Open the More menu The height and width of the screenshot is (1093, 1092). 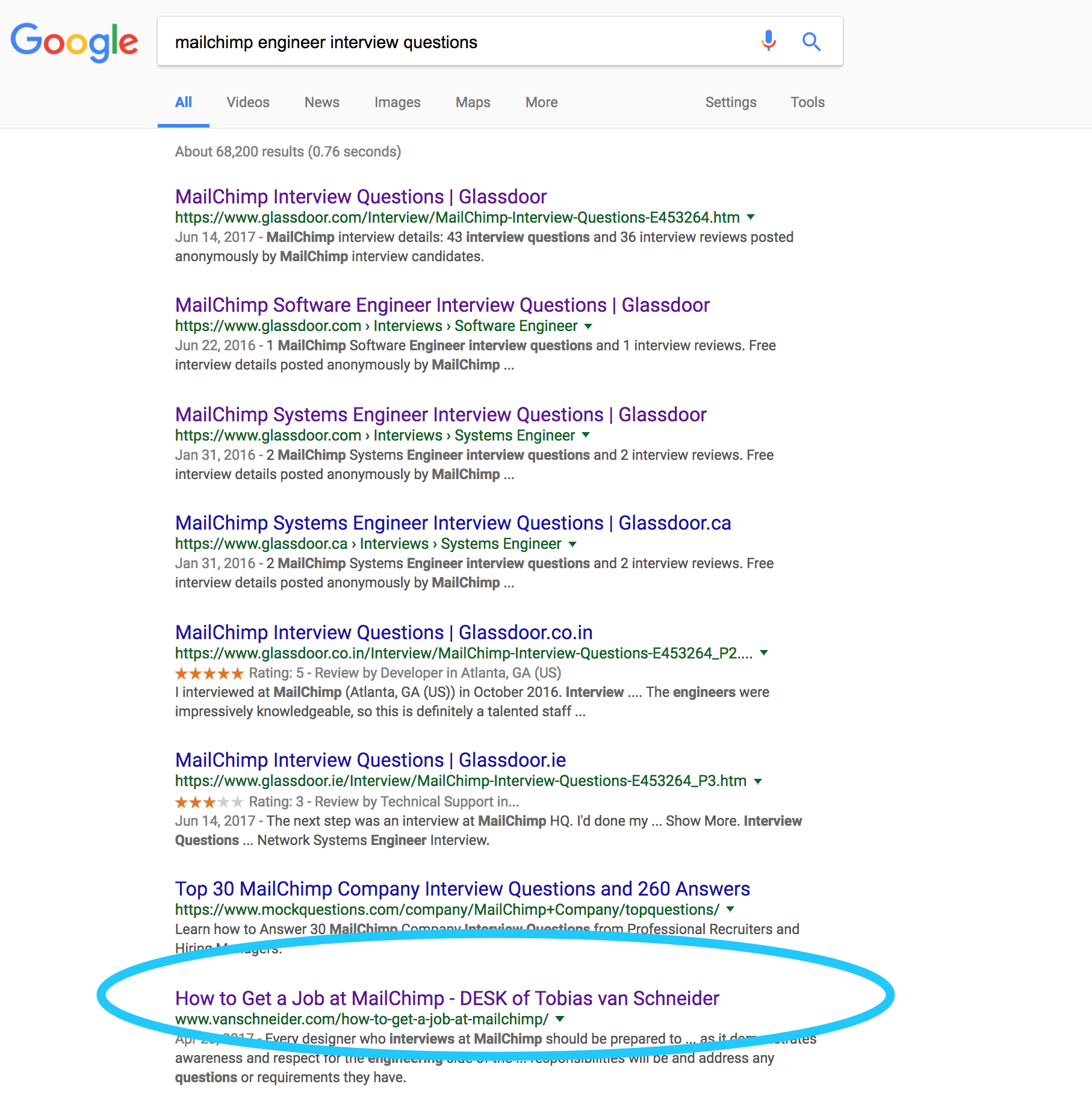tap(542, 102)
